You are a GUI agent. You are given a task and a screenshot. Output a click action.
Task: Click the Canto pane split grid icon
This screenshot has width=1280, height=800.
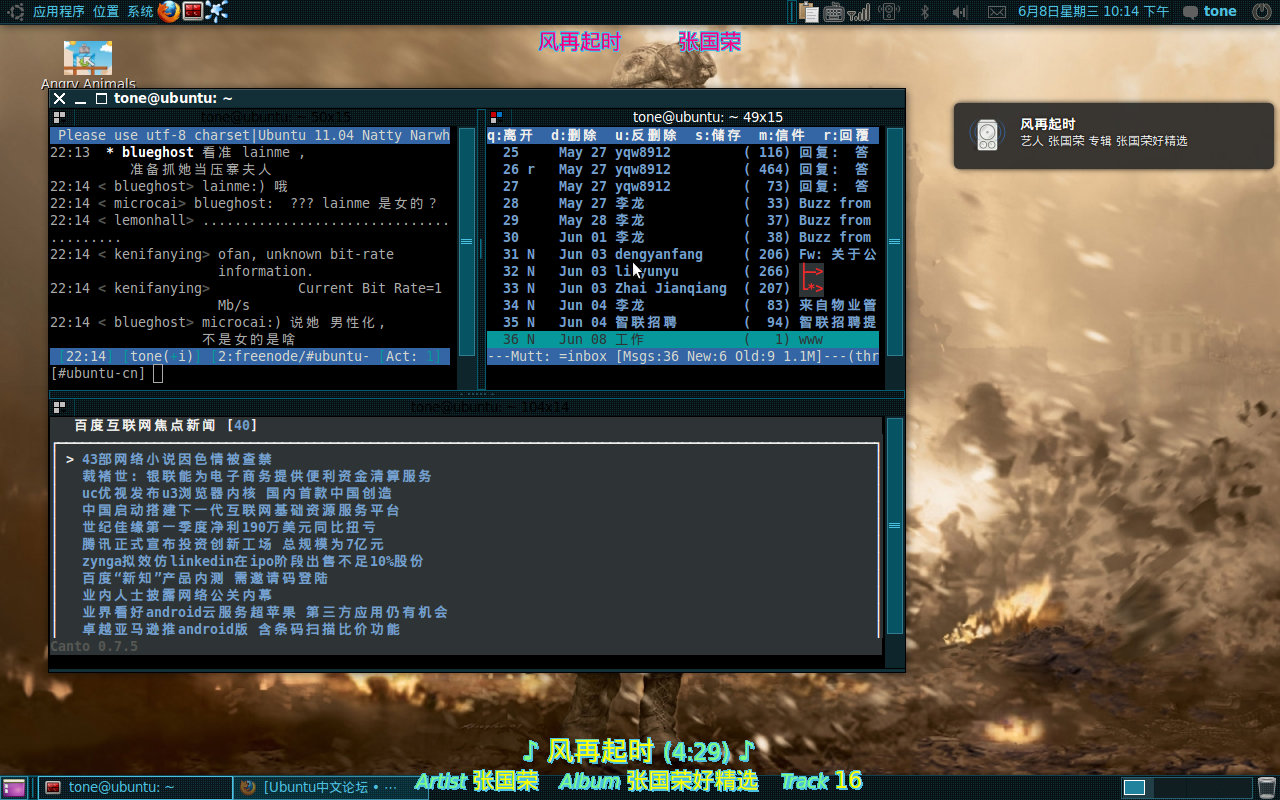coord(59,407)
